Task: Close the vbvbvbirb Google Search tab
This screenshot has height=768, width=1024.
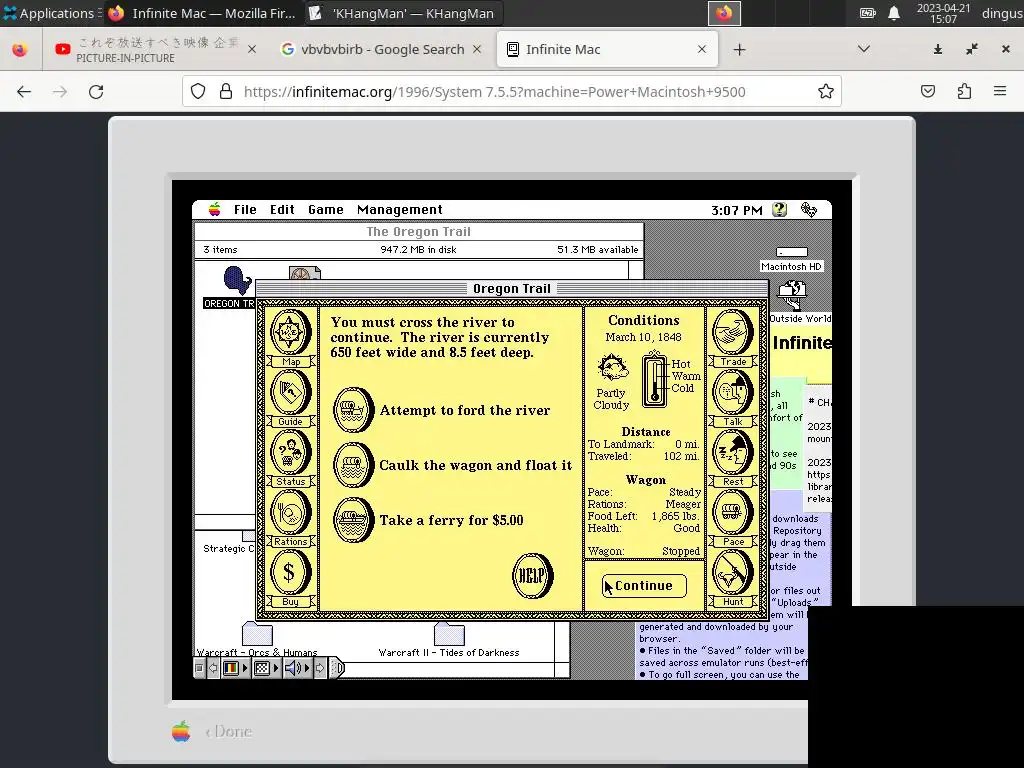Action: pos(477,49)
